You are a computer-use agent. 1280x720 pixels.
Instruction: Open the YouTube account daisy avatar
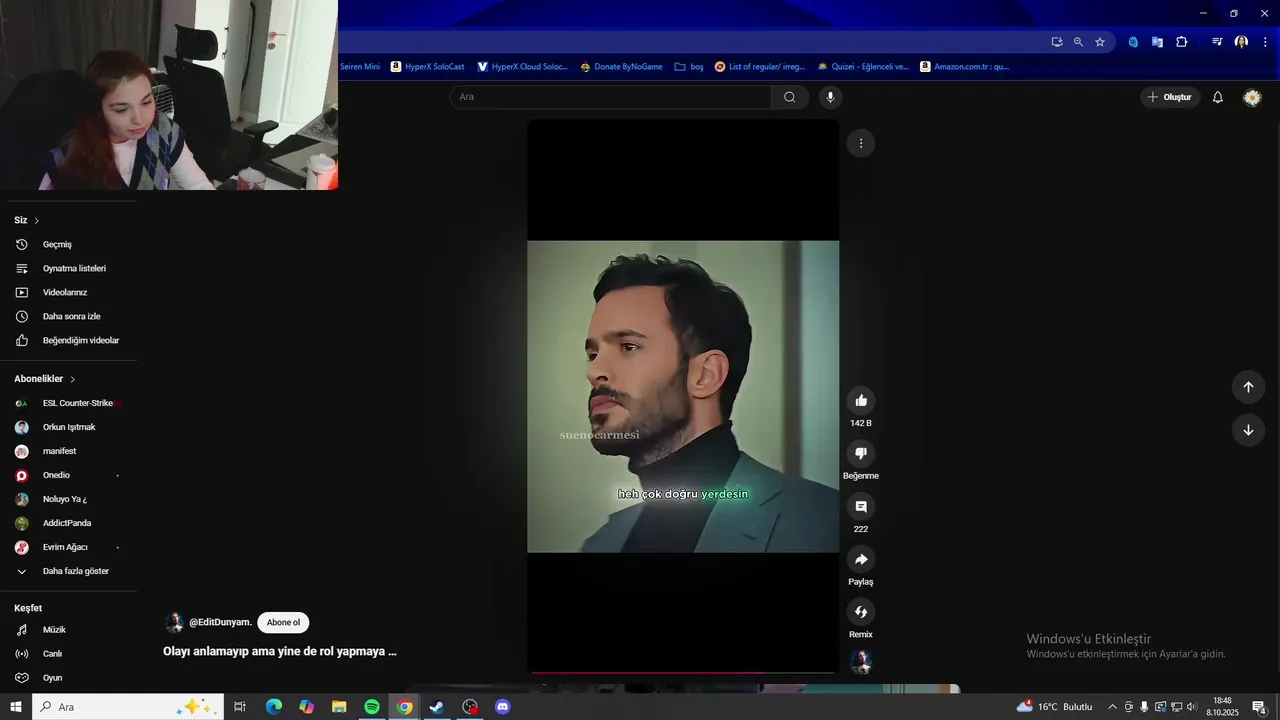[1252, 97]
